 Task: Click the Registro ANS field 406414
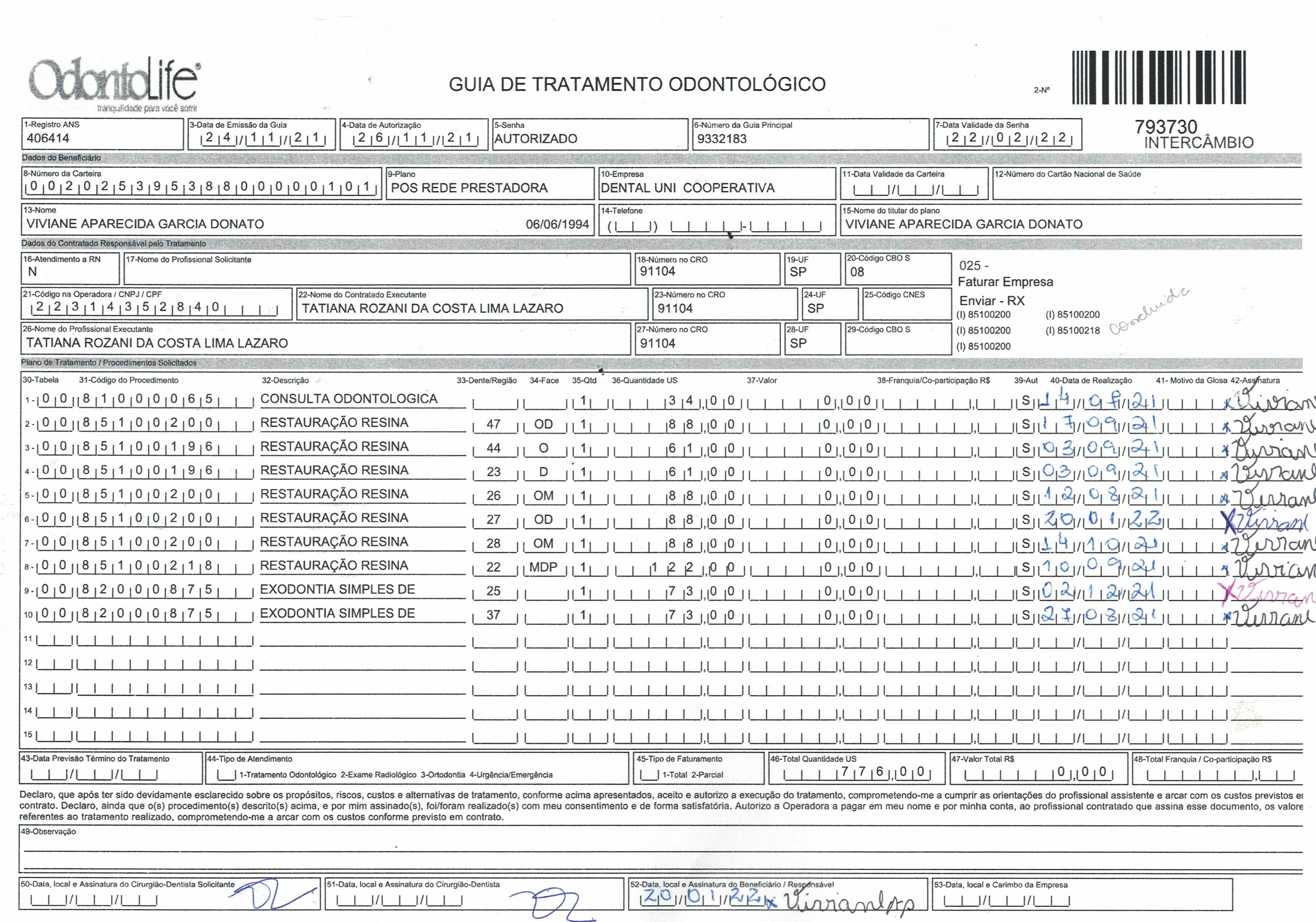click(48, 138)
